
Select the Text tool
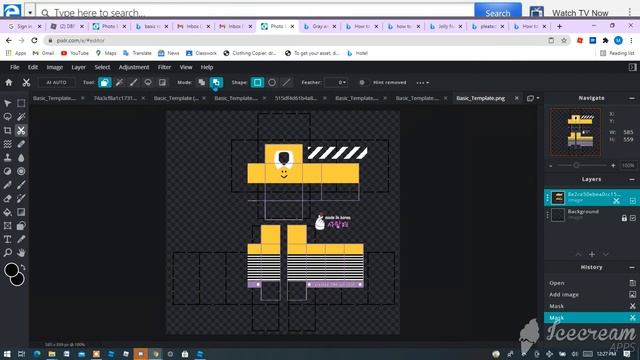click(7, 239)
